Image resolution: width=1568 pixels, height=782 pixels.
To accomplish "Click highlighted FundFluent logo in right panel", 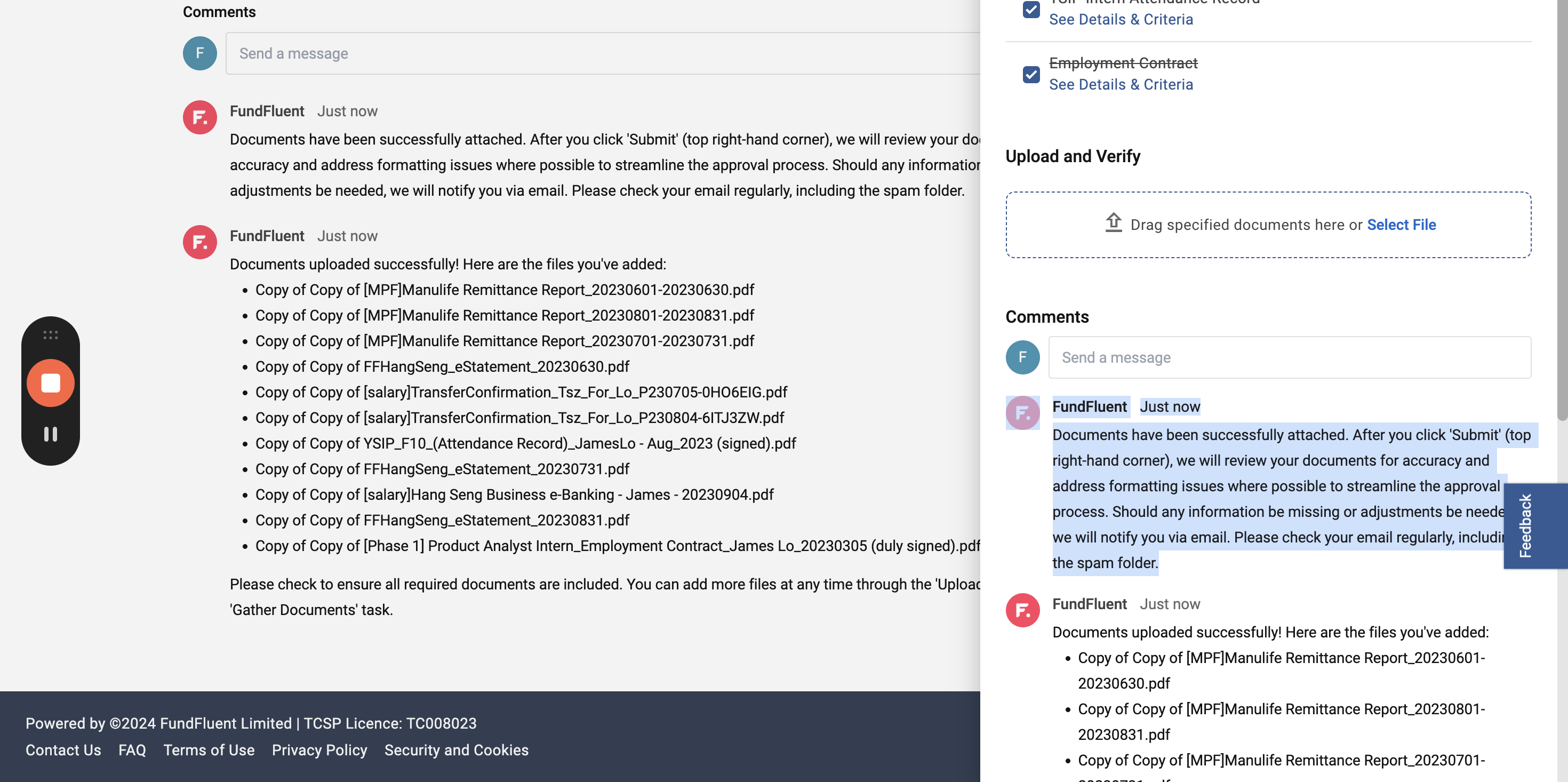I will click(x=1022, y=413).
